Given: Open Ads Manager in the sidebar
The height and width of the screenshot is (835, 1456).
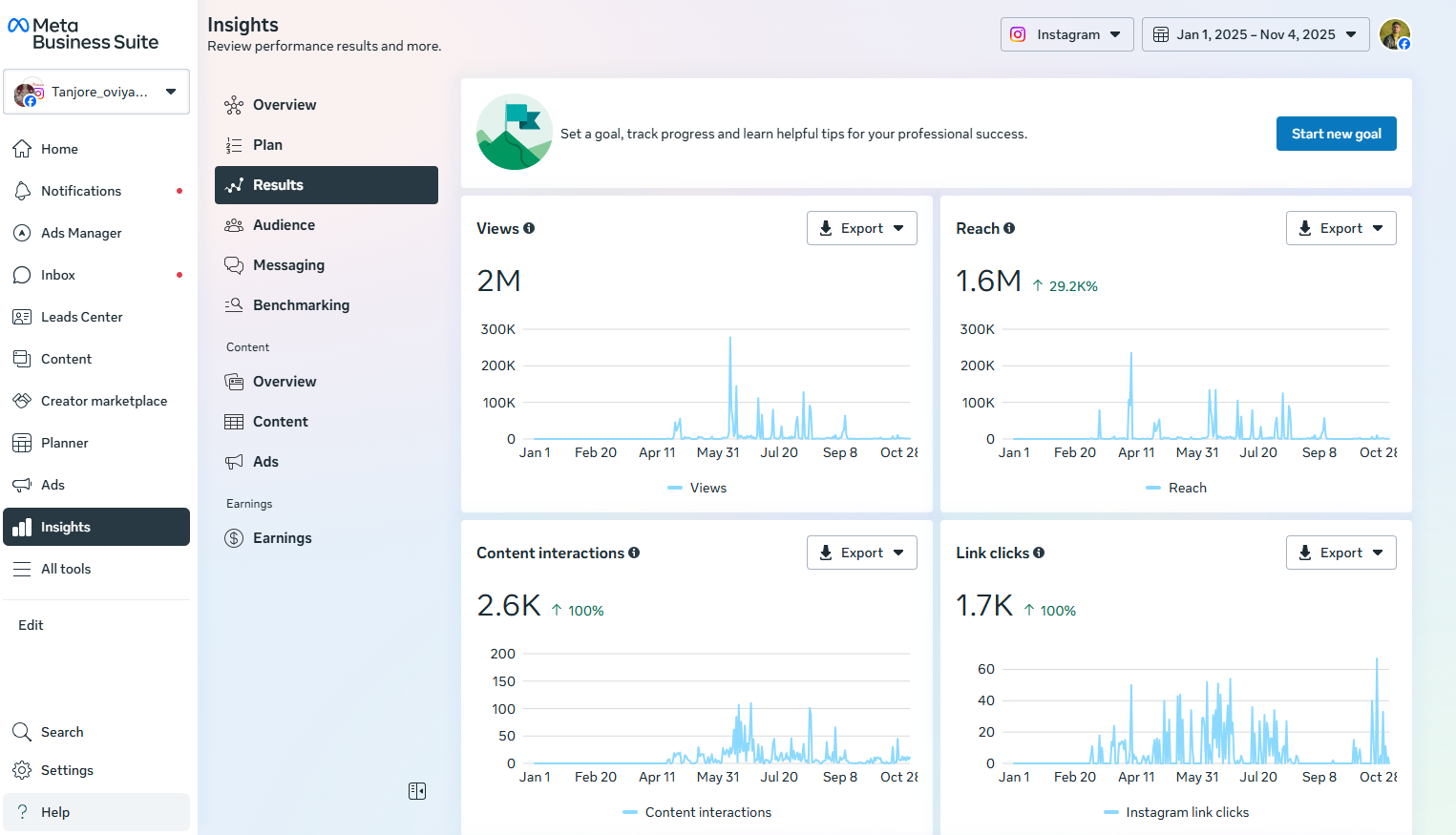Looking at the screenshot, I should (81, 233).
